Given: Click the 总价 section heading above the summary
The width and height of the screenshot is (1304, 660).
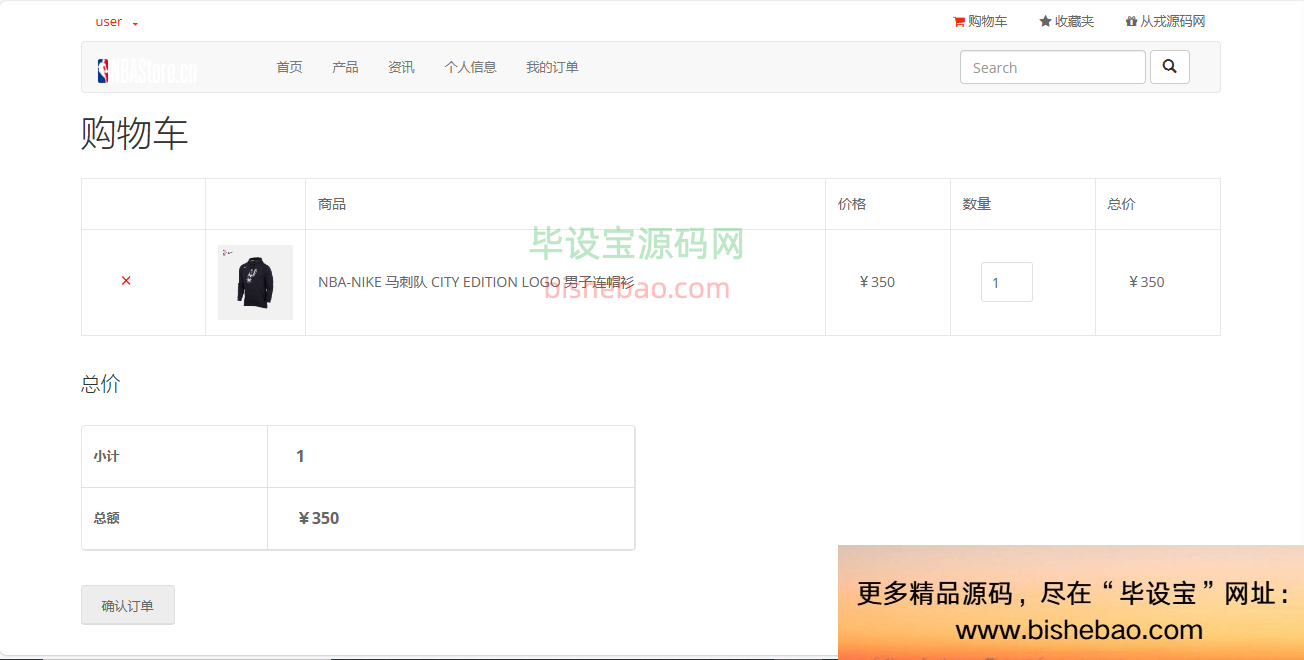Looking at the screenshot, I should click(x=101, y=384).
